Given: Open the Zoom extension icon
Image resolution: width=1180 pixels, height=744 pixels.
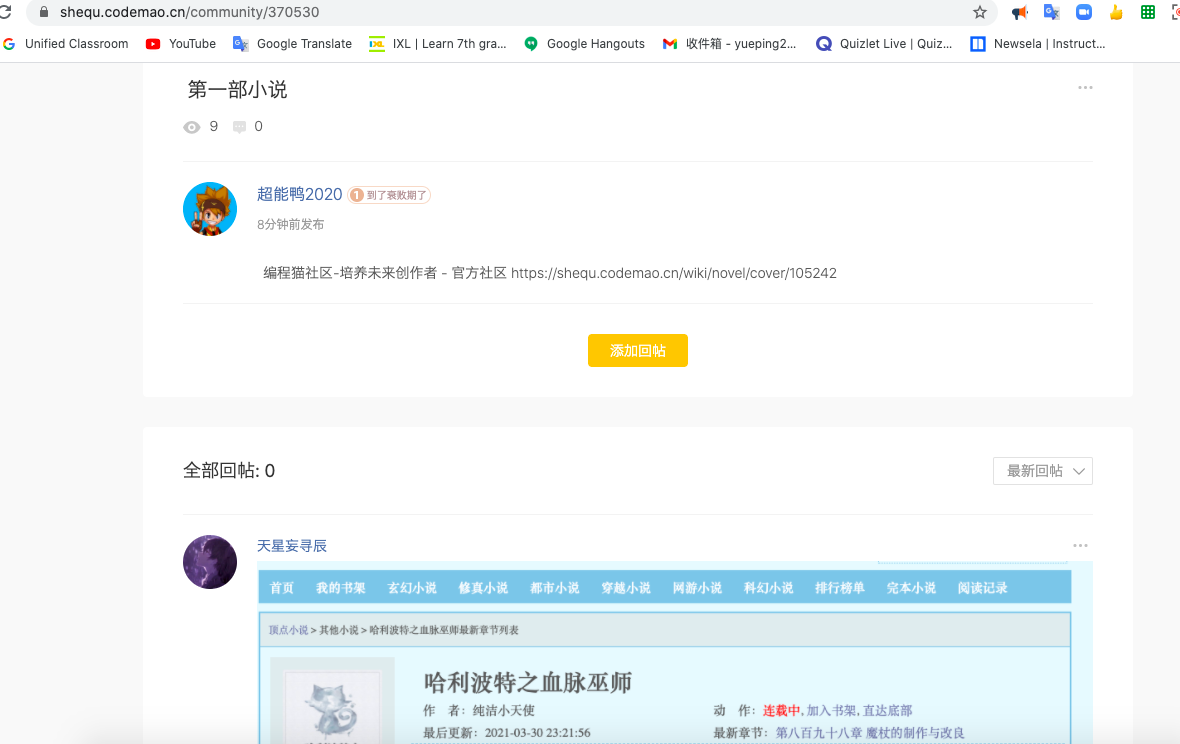Looking at the screenshot, I should [1084, 12].
